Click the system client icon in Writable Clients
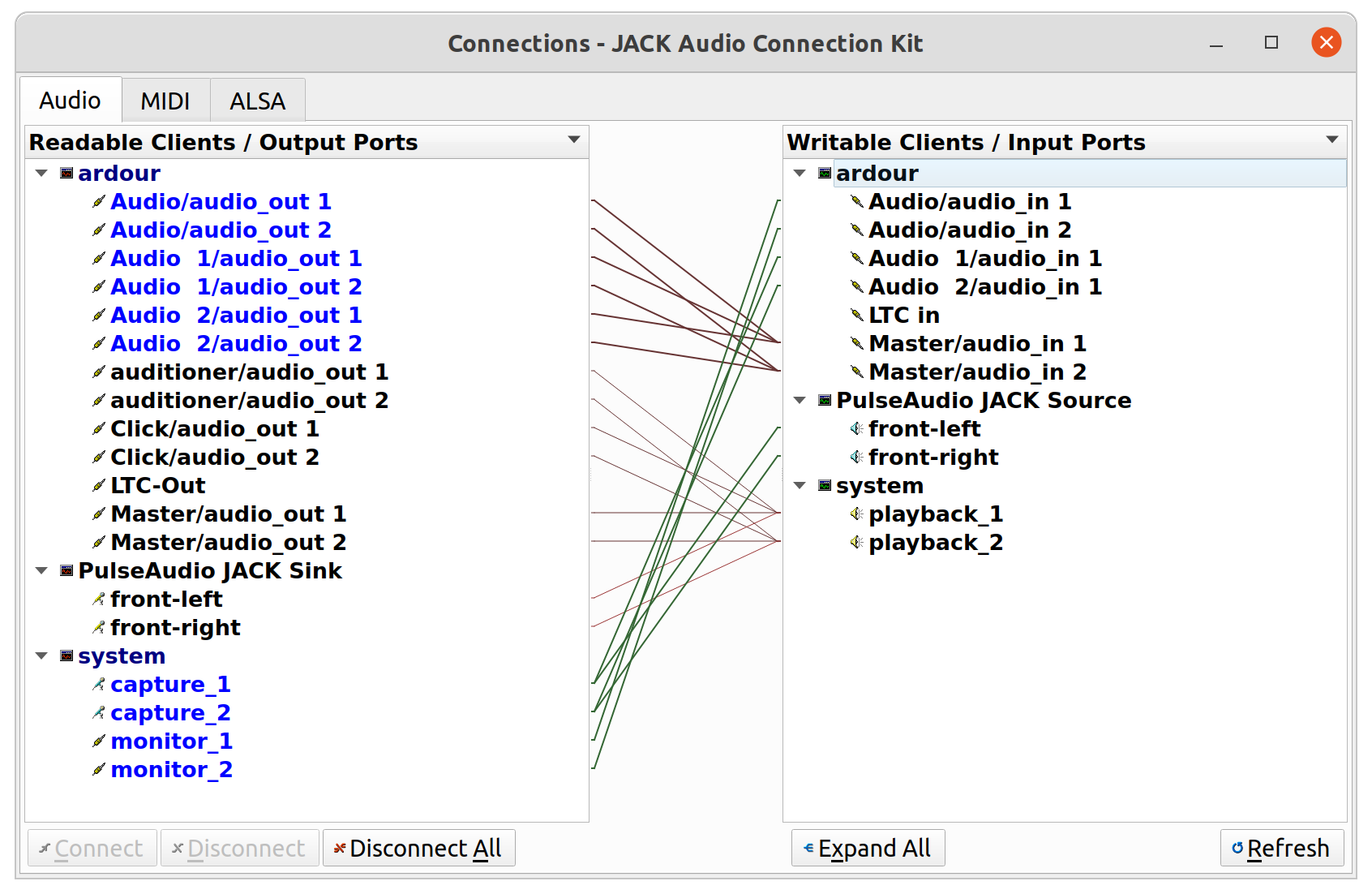This screenshot has height=894, width=1372. point(825,485)
